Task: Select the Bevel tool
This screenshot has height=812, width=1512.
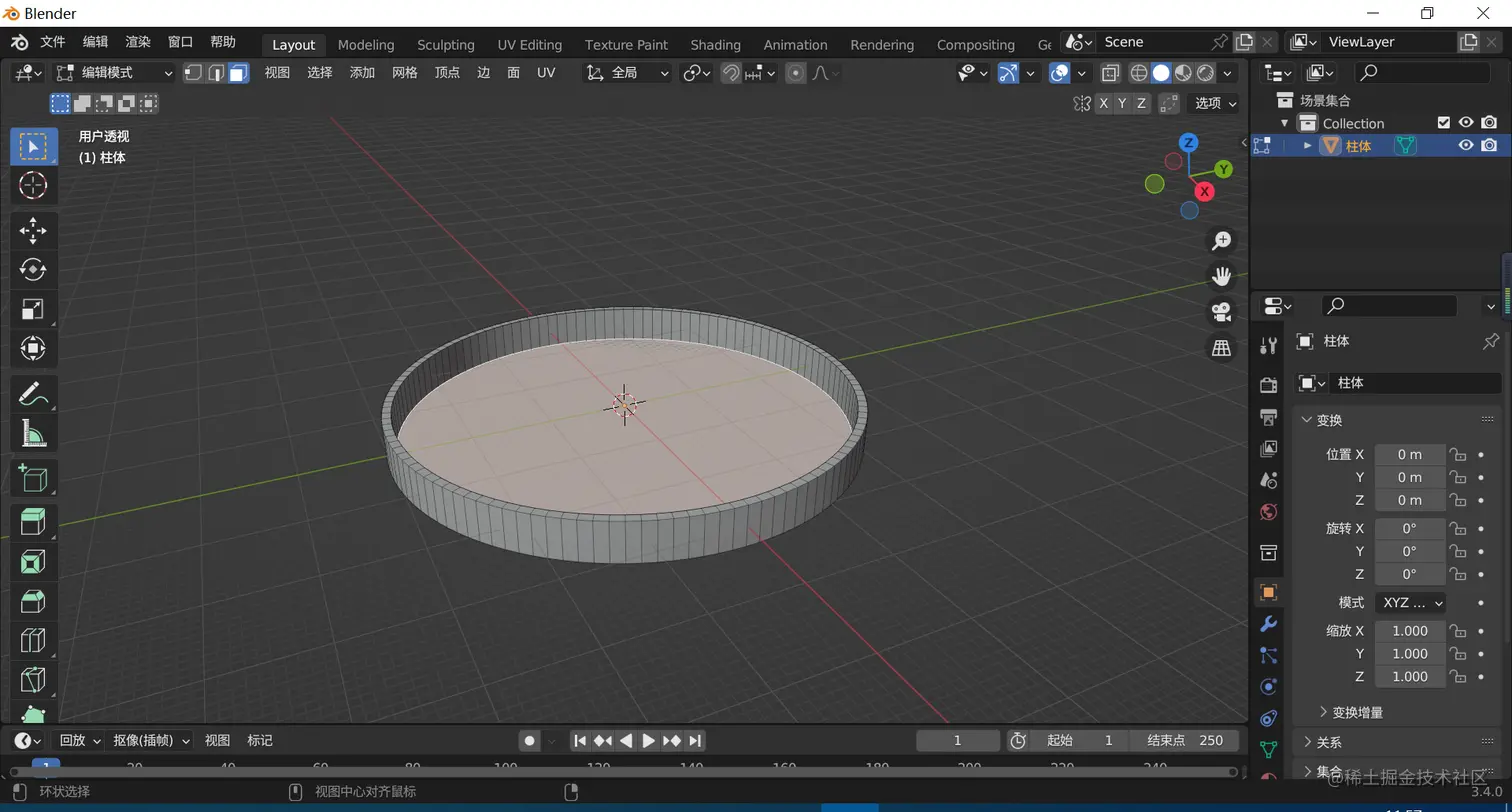Action: (x=33, y=601)
